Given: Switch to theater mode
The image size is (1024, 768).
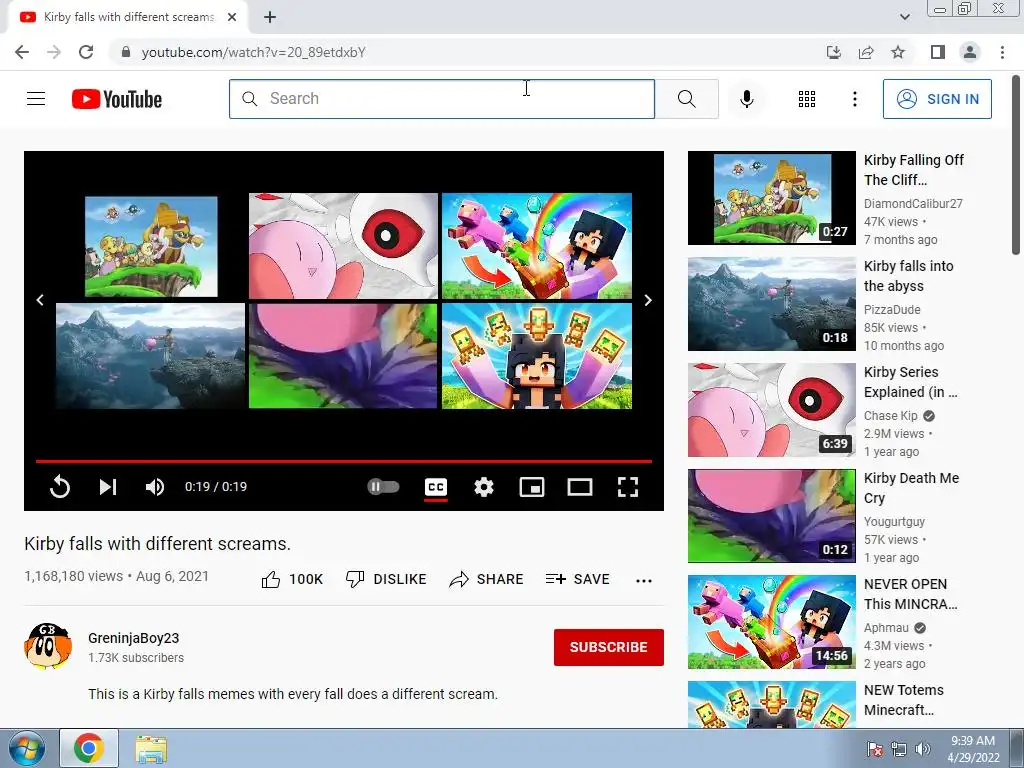Looking at the screenshot, I should pos(580,487).
